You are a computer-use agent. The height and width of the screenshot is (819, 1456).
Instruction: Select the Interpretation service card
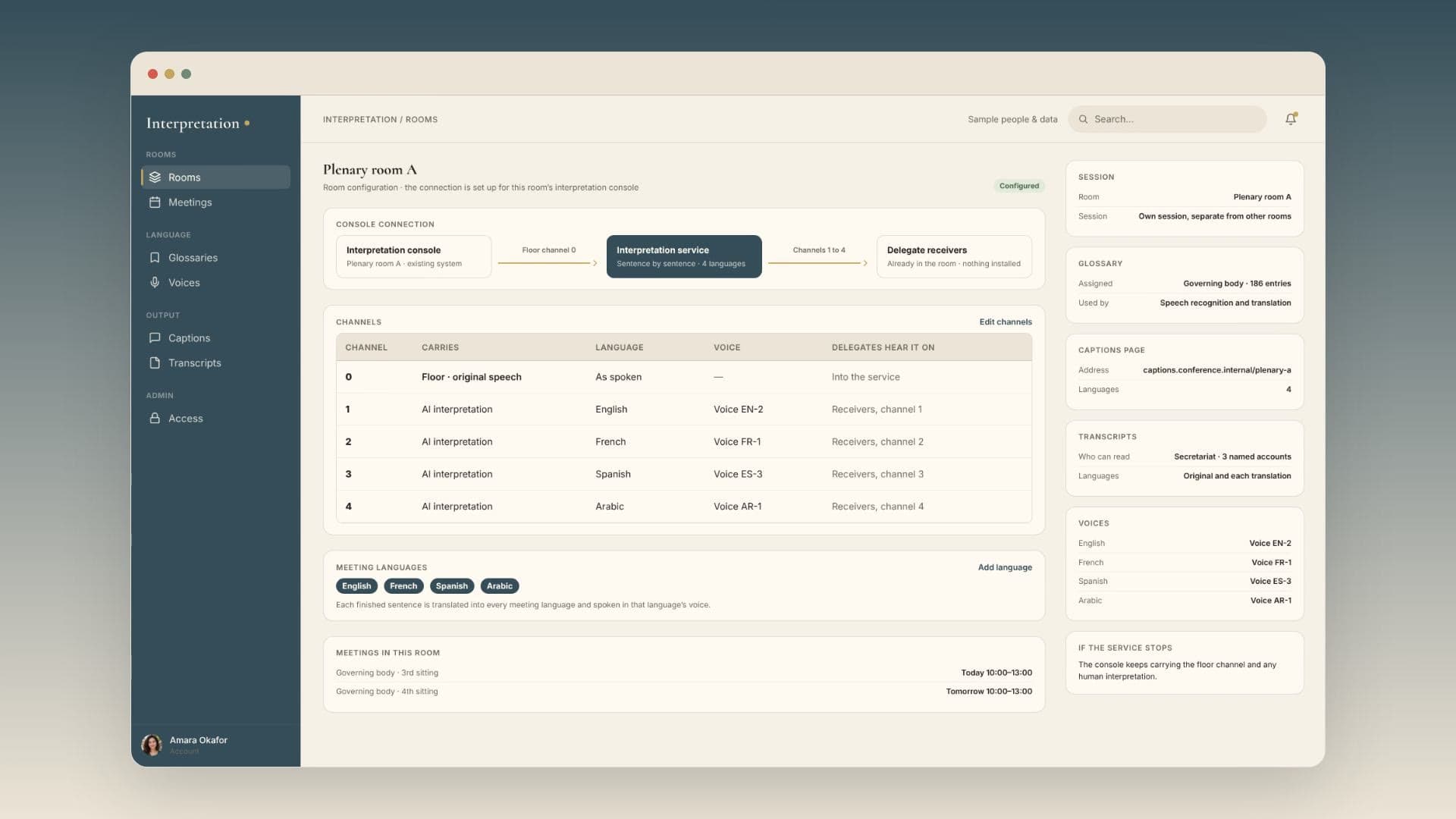684,256
